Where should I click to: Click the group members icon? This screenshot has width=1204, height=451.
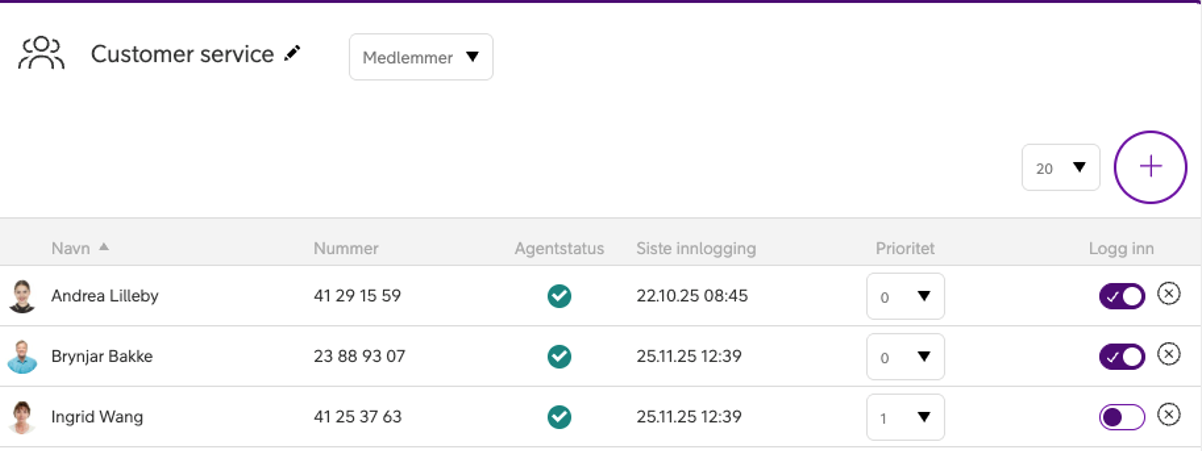click(41, 54)
